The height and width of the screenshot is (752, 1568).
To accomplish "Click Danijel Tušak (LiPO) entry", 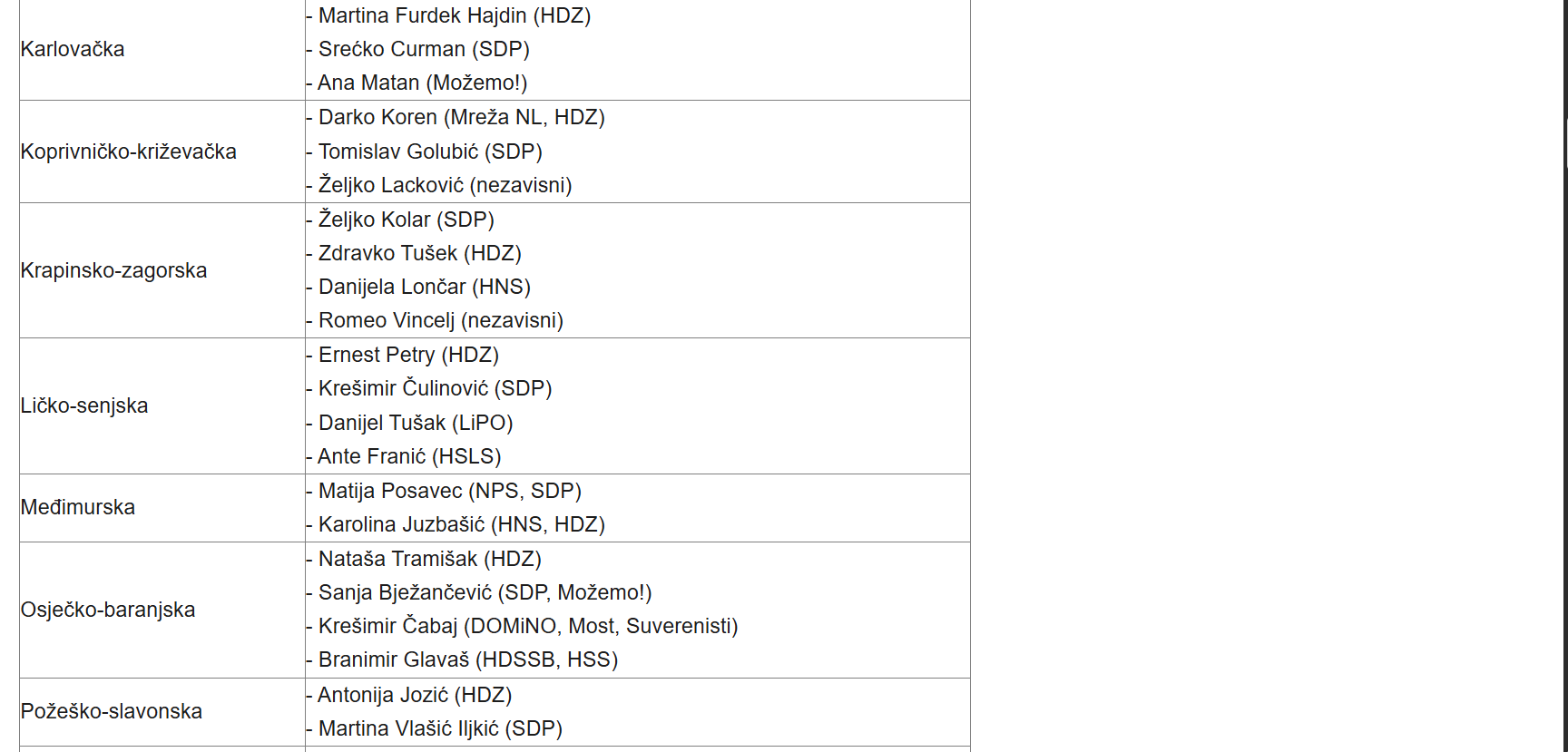I will point(416,424).
